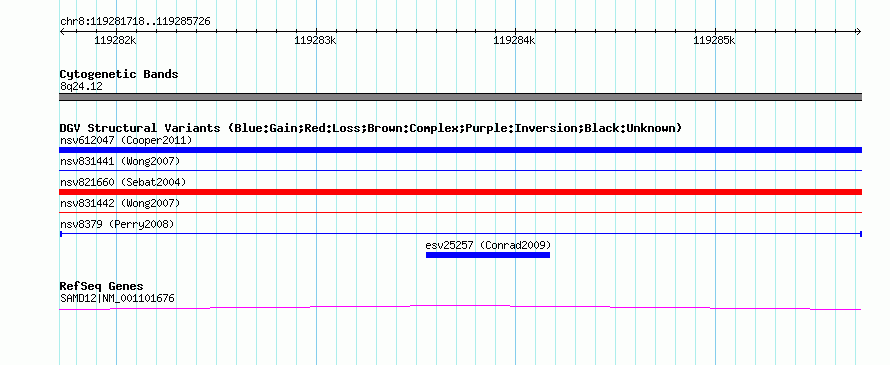Click the 119285k ruler tick label

715,40
